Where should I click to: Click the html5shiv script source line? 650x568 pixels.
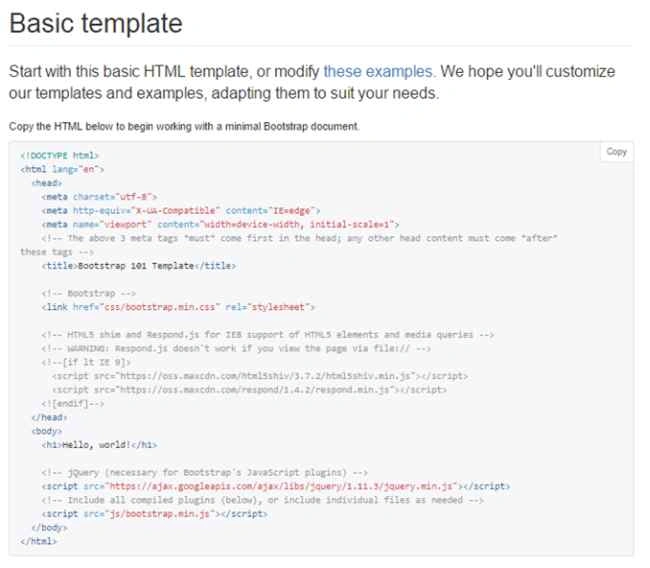pos(260,376)
